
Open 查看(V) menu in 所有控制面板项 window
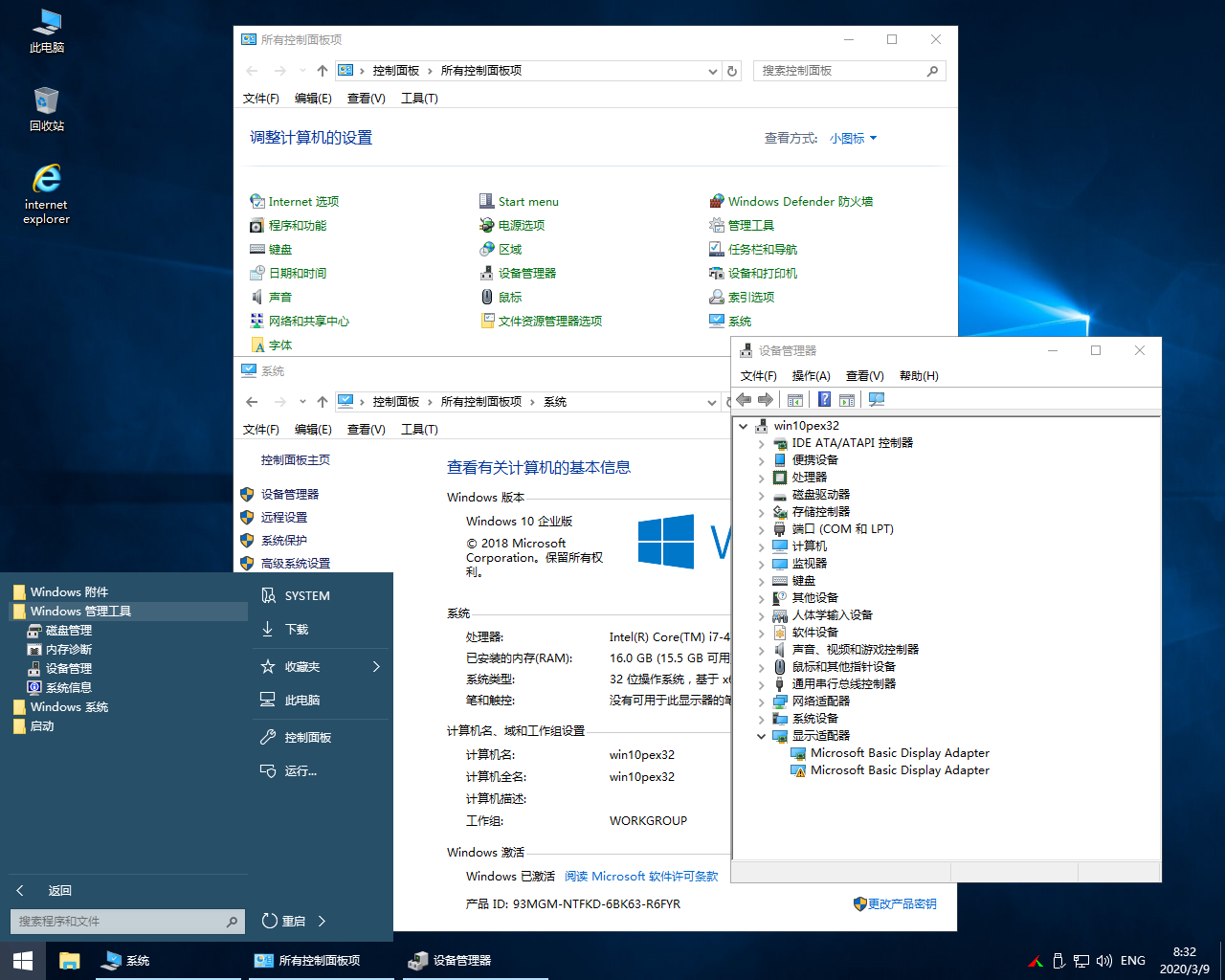[x=366, y=98]
